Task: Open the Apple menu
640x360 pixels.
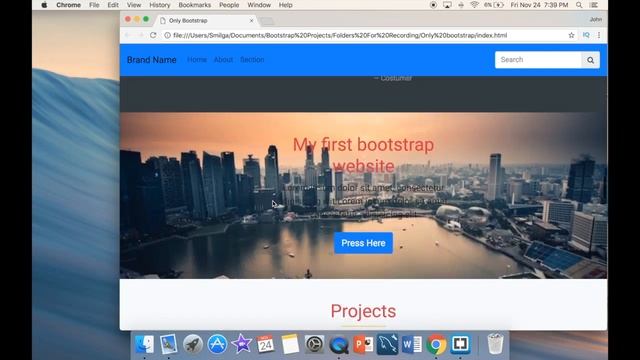Action: pos(44,5)
